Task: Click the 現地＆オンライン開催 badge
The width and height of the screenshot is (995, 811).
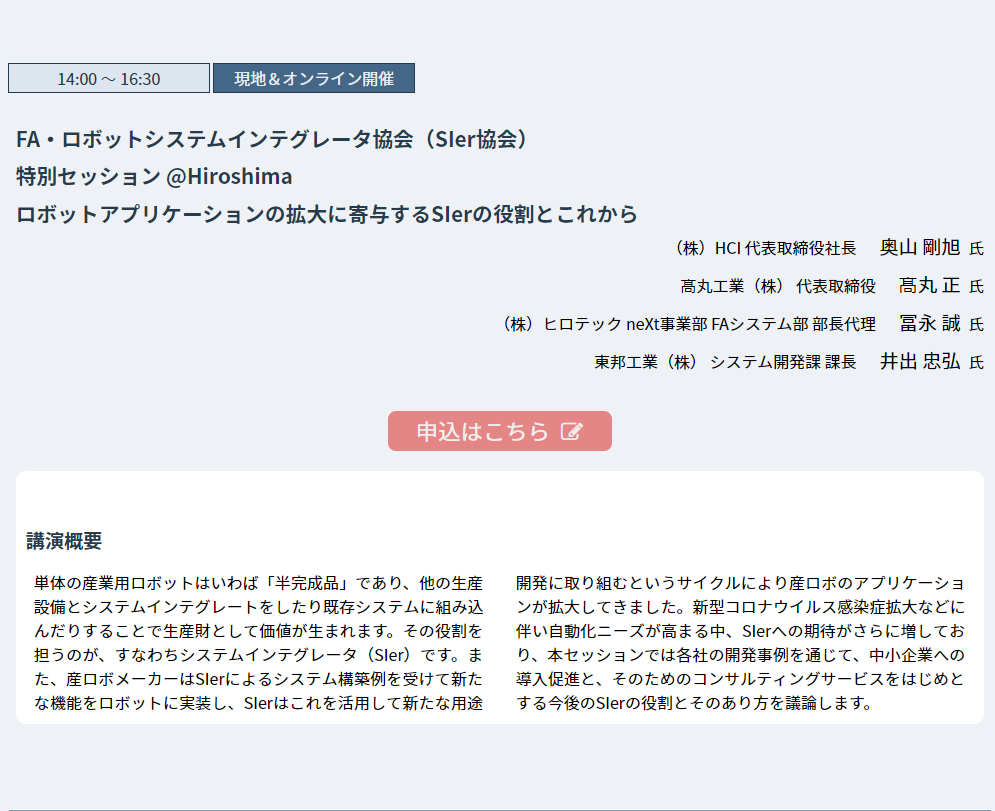Action: pyautogui.click(x=314, y=78)
